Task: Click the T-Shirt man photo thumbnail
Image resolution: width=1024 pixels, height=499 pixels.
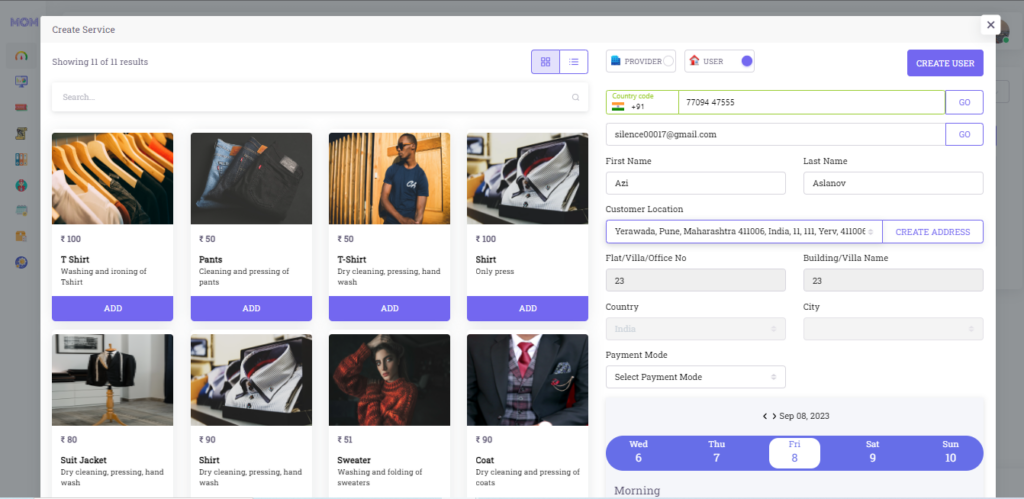Action: click(389, 179)
